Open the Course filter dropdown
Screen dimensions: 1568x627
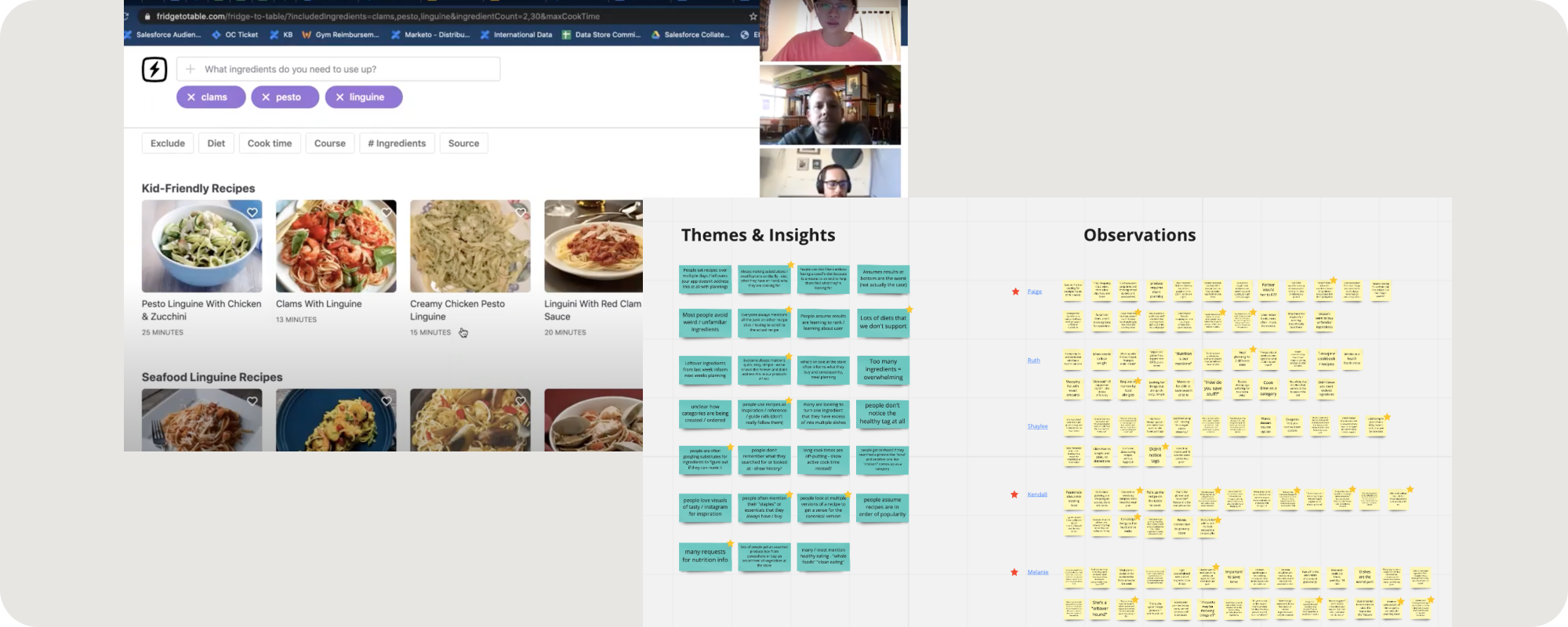click(330, 143)
